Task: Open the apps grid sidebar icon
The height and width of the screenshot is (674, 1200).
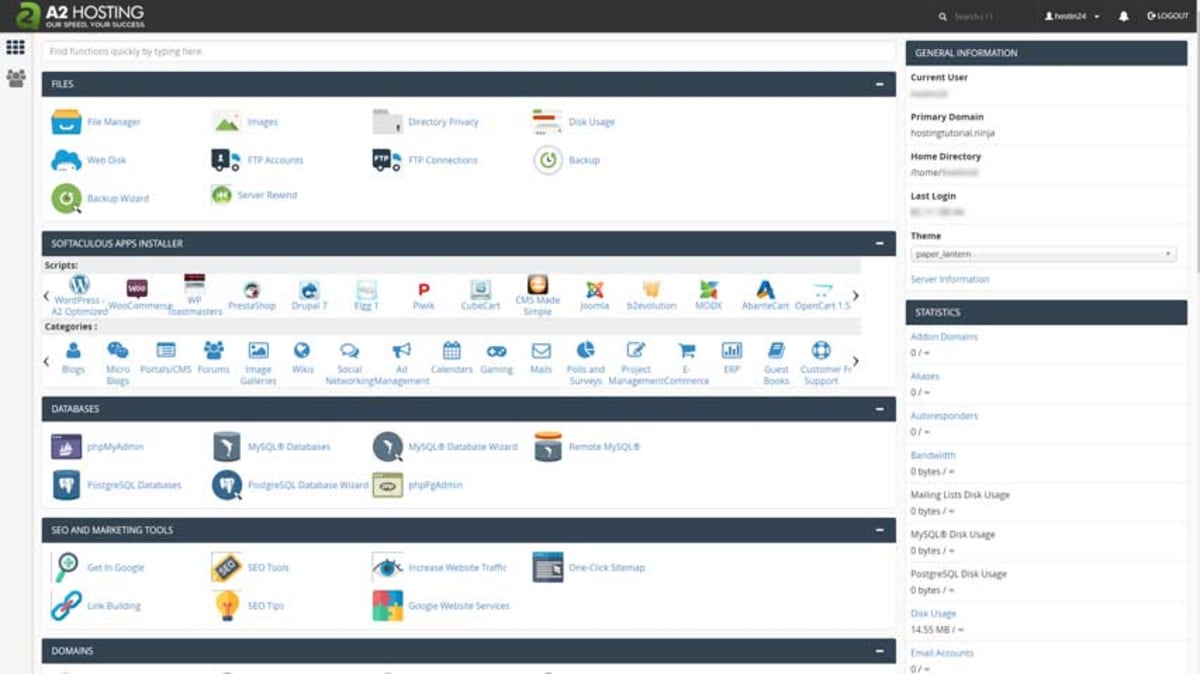Action: tap(15, 47)
